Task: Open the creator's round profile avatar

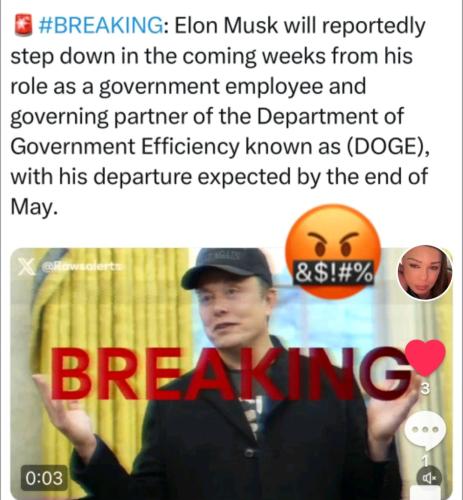Action: click(425, 273)
